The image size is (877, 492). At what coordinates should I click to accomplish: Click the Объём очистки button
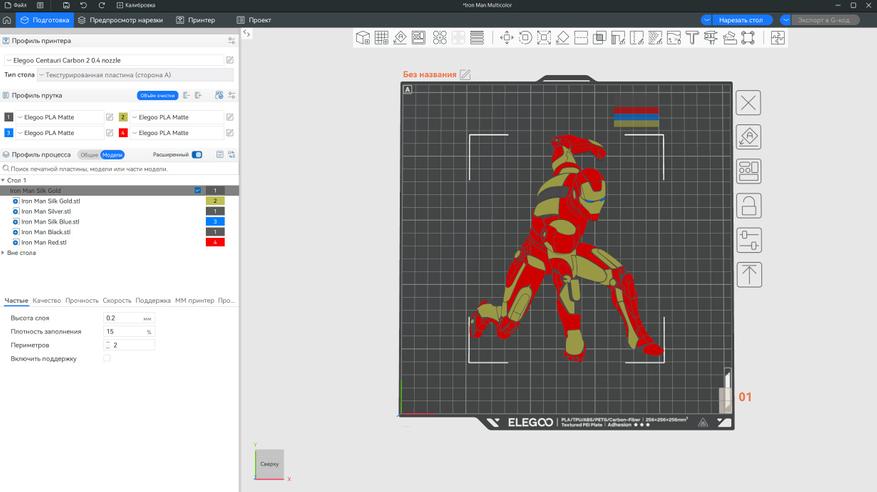157,96
